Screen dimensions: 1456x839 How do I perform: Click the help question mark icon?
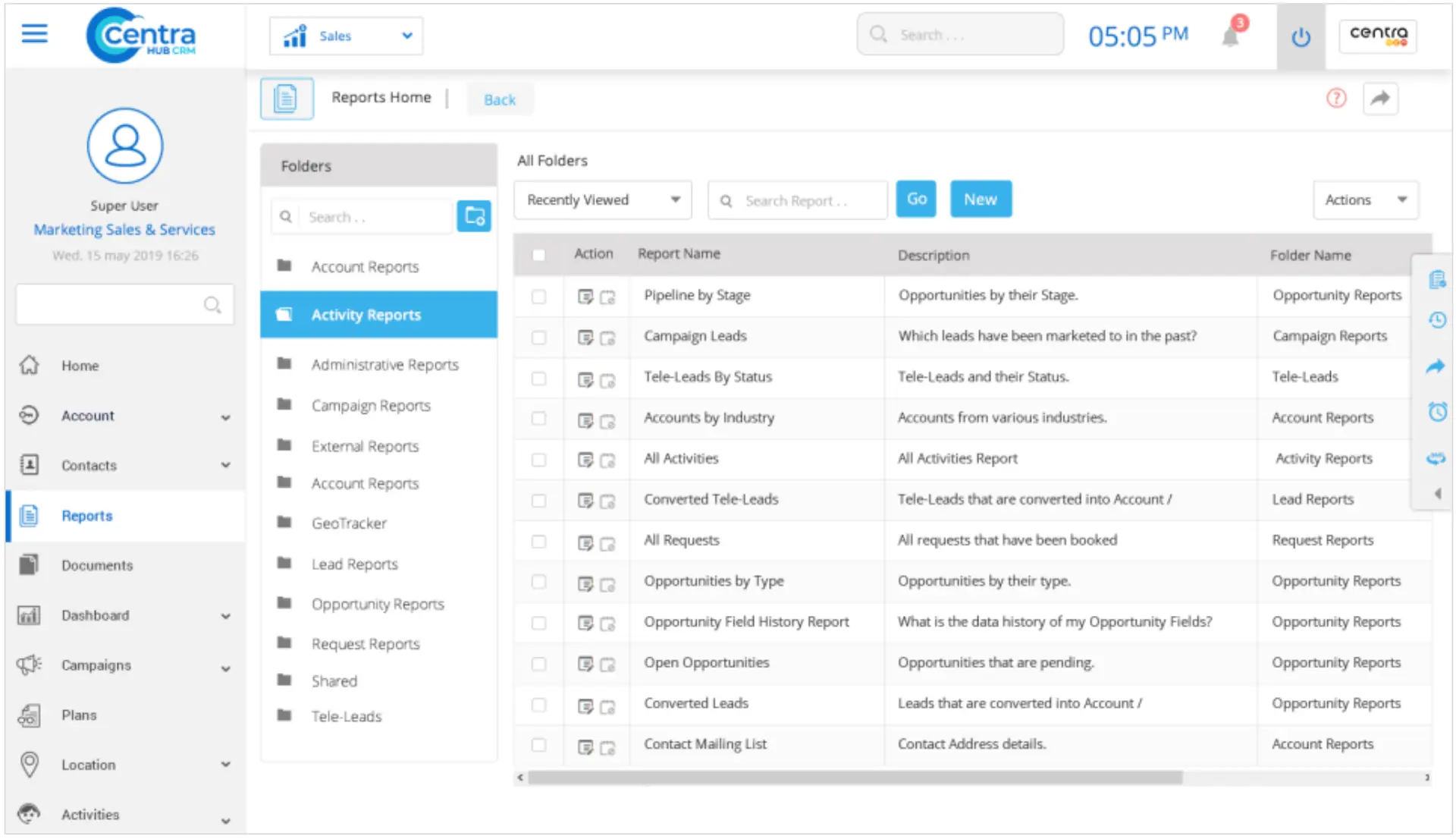(x=1337, y=98)
